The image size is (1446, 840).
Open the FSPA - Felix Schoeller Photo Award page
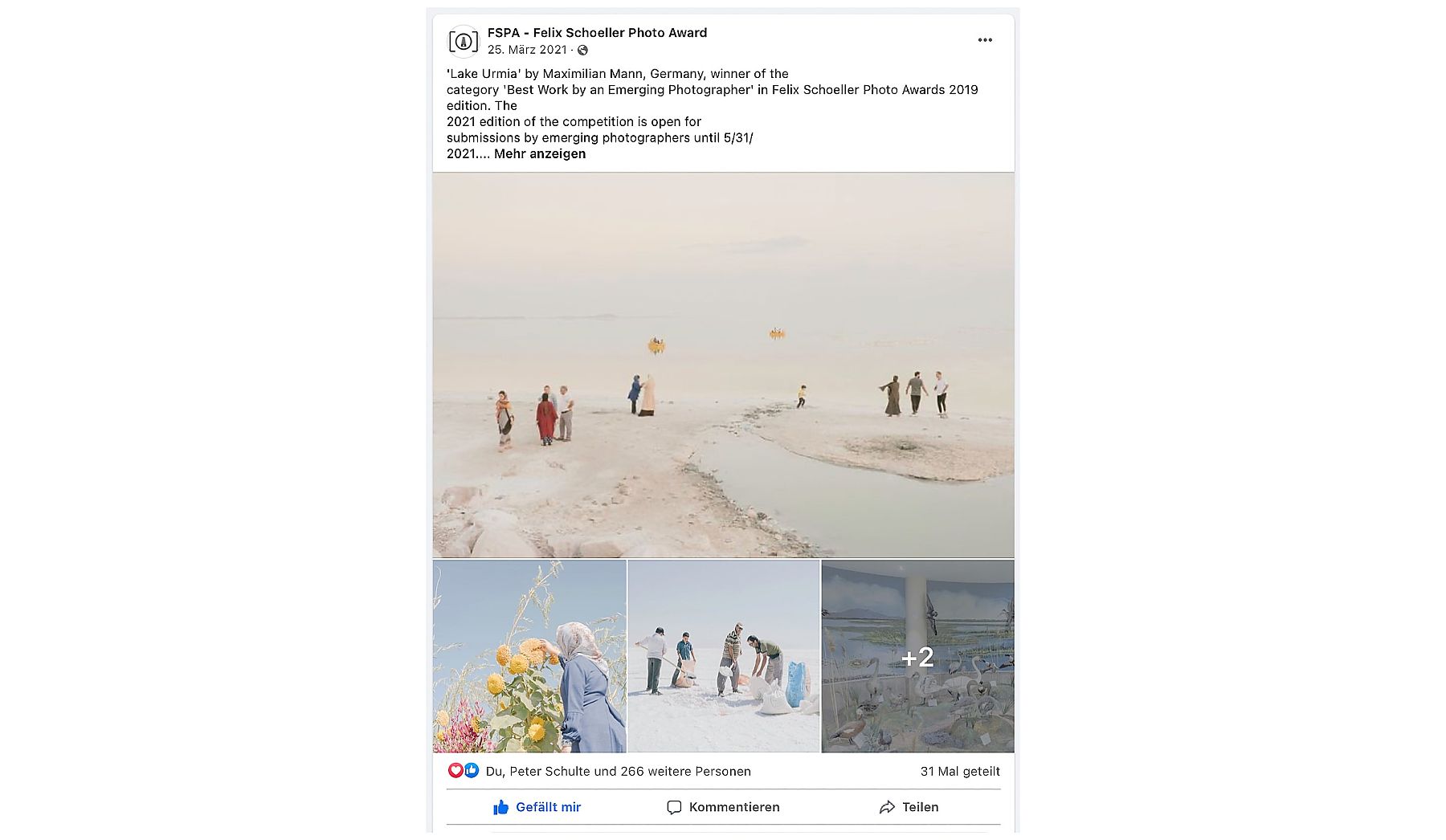(597, 33)
